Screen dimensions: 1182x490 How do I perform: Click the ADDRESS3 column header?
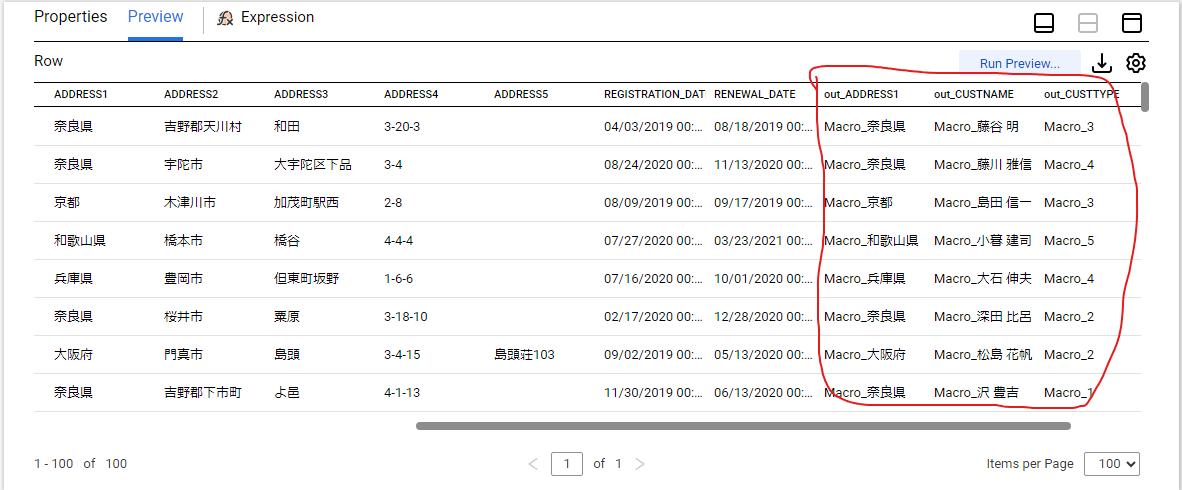click(302, 94)
